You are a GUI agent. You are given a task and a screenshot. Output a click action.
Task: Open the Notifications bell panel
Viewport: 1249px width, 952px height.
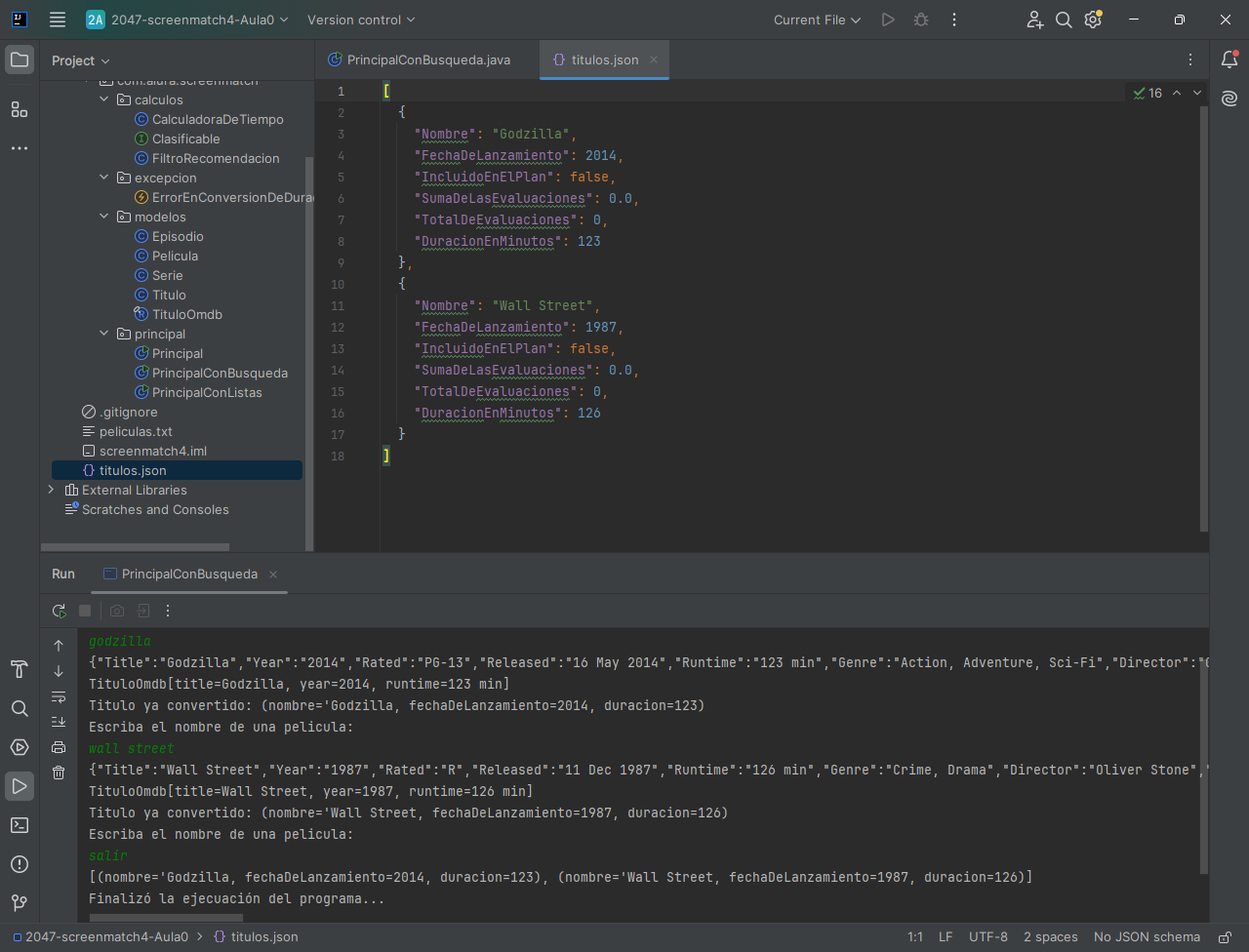tap(1229, 59)
